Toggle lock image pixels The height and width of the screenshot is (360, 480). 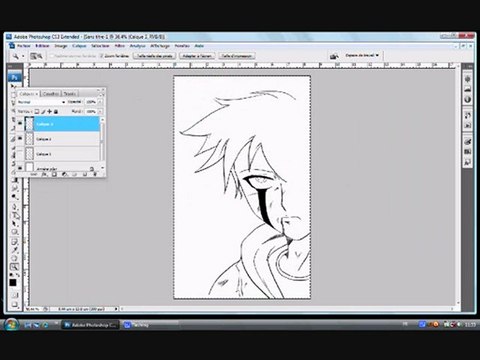[43, 111]
